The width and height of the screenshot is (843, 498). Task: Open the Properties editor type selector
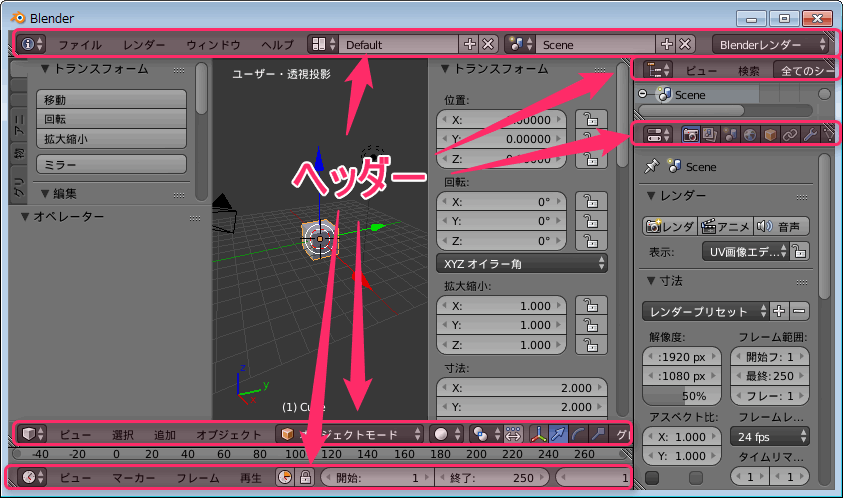pyautogui.click(x=658, y=134)
